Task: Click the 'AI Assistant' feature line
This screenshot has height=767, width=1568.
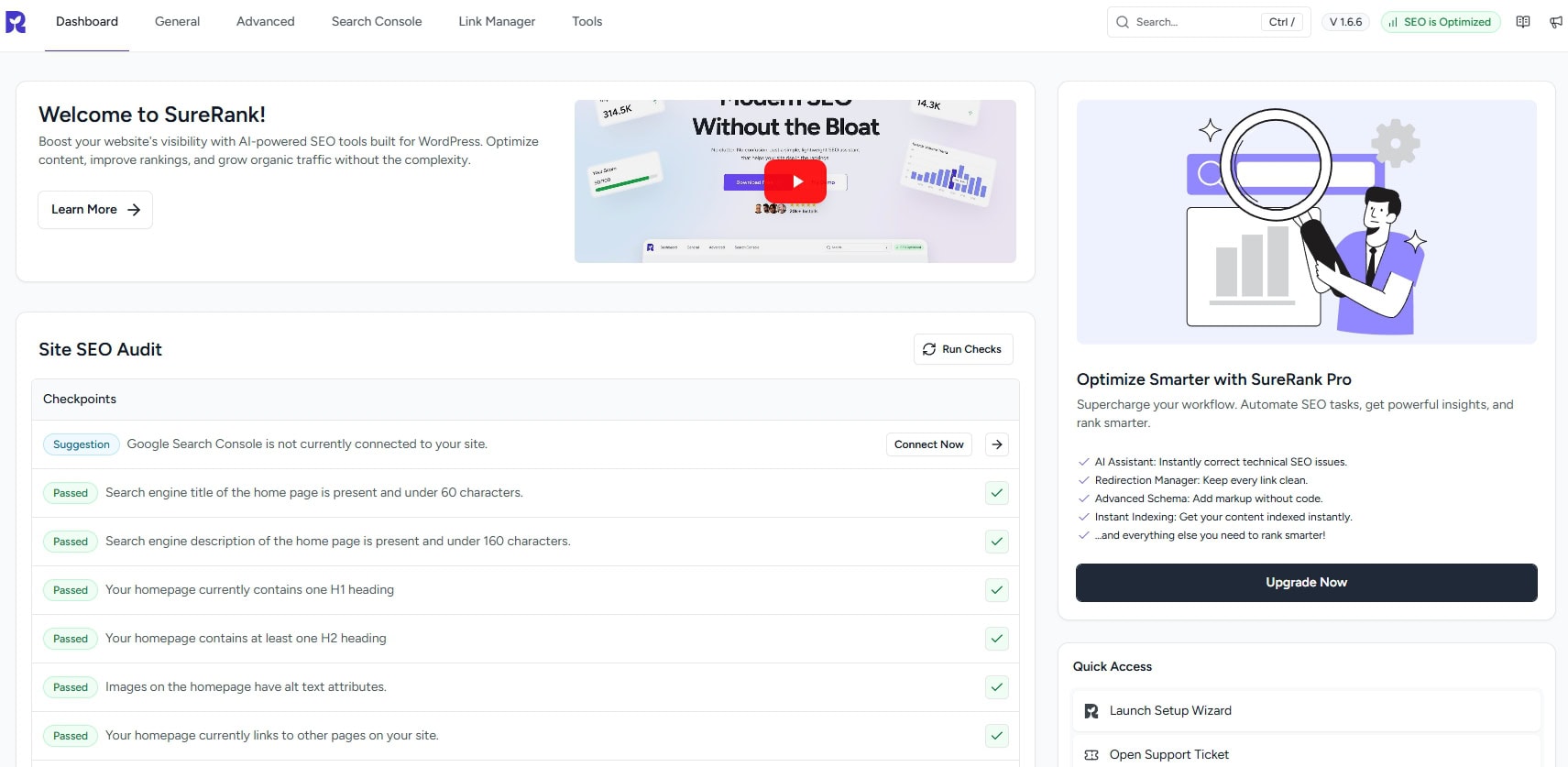Action: tap(1221, 462)
